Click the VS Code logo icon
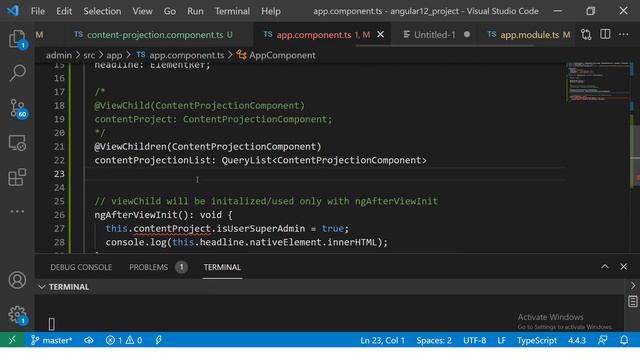 [13, 11]
